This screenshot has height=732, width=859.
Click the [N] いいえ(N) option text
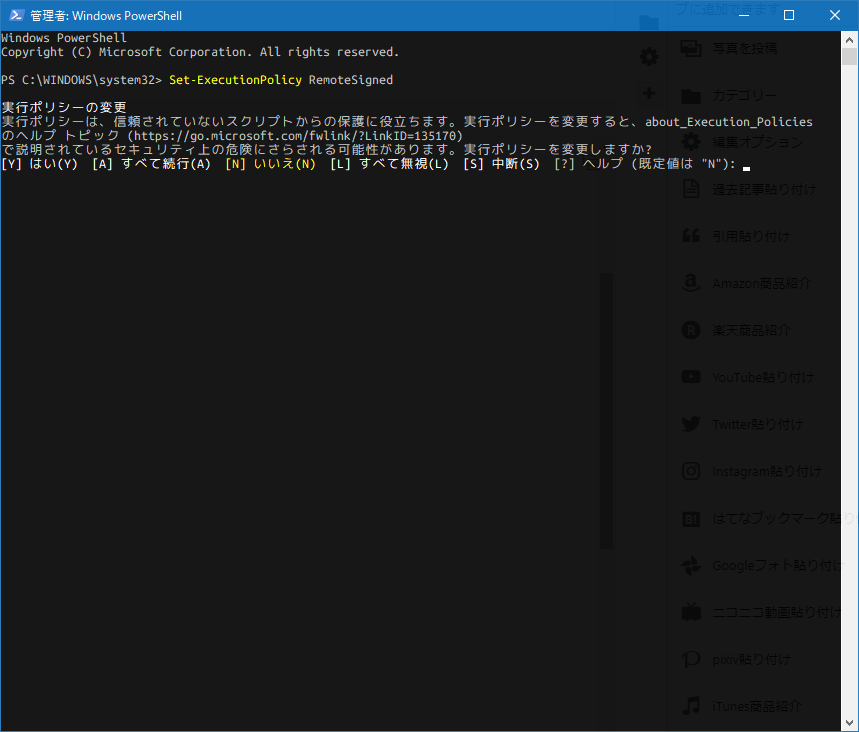tap(271, 164)
